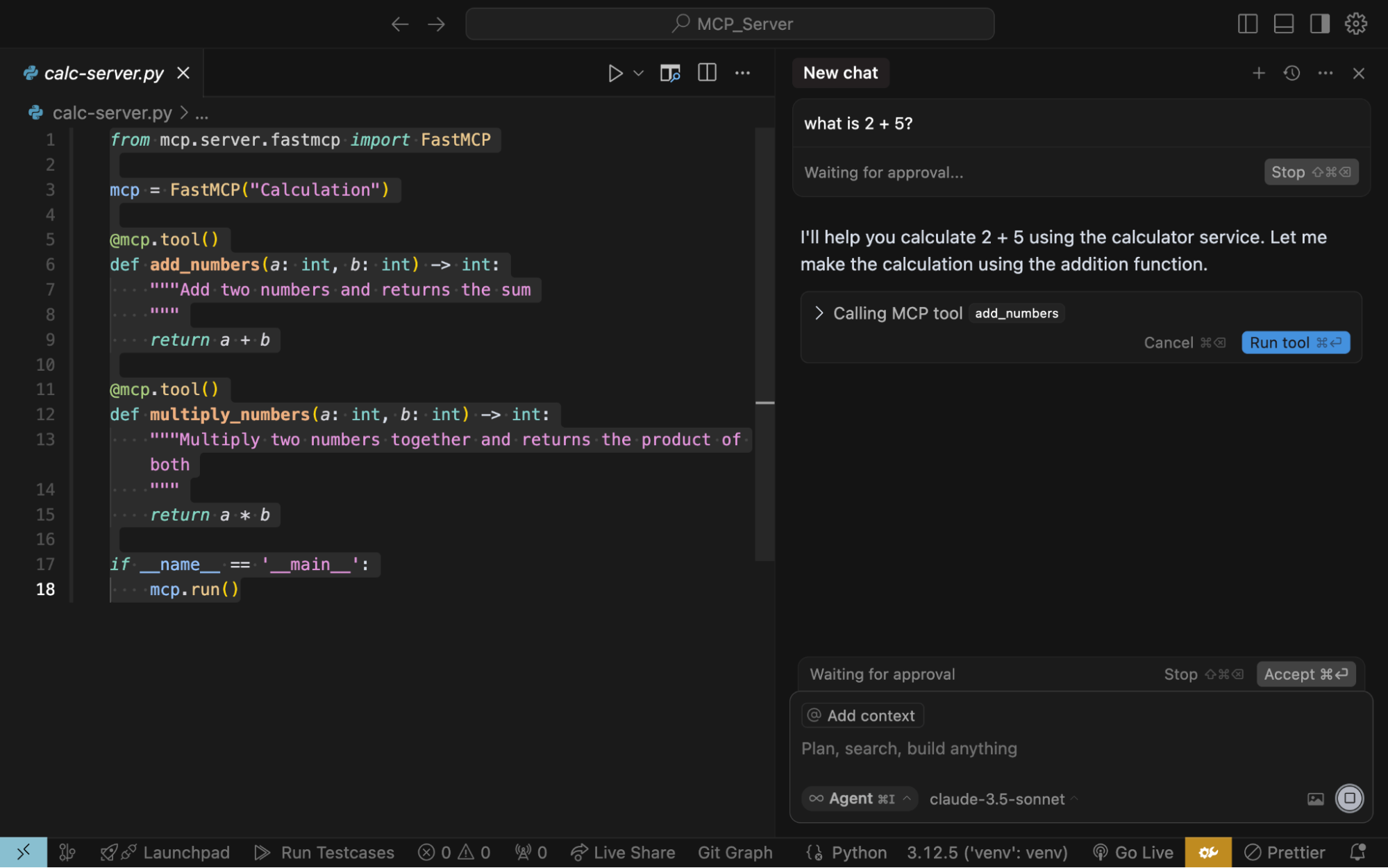This screenshot has width=1388, height=868.
Task: Expand the Calling MCP tool add_numbers disclosure
Action: coord(819,313)
